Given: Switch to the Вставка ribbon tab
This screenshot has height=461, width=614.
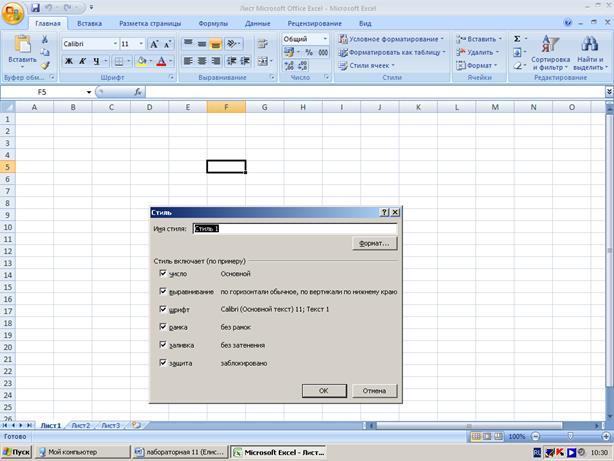Looking at the screenshot, I should point(90,24).
